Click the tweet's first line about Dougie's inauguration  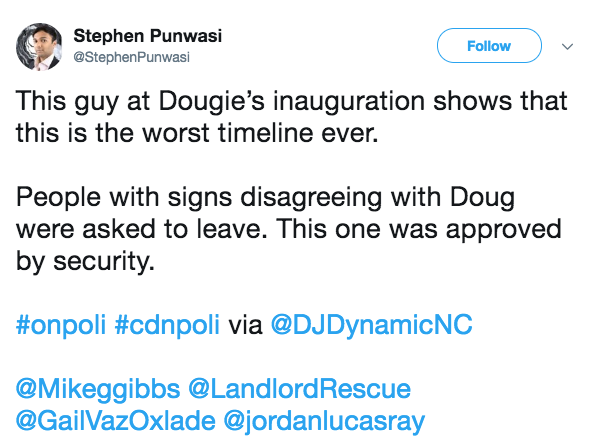(291, 102)
